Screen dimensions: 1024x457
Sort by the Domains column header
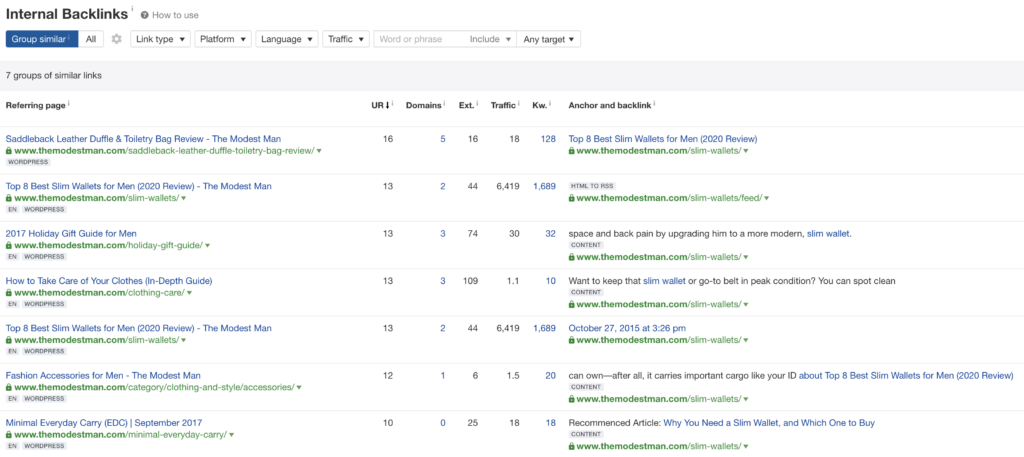(x=423, y=104)
